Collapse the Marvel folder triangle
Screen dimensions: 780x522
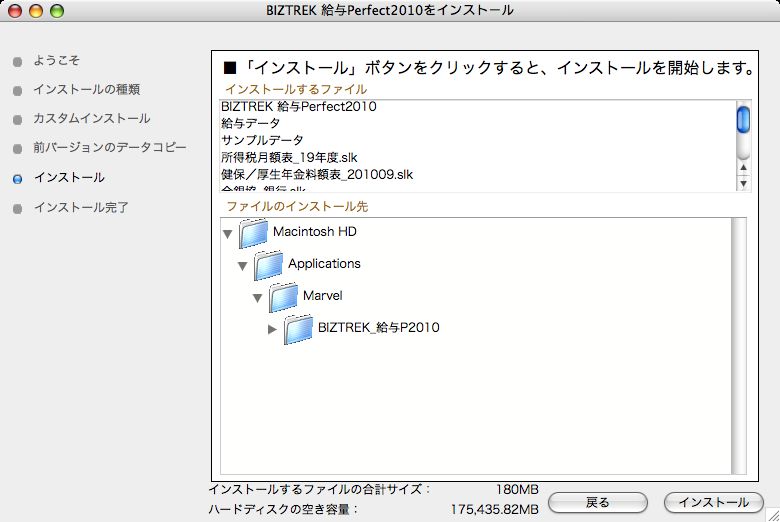(x=257, y=297)
